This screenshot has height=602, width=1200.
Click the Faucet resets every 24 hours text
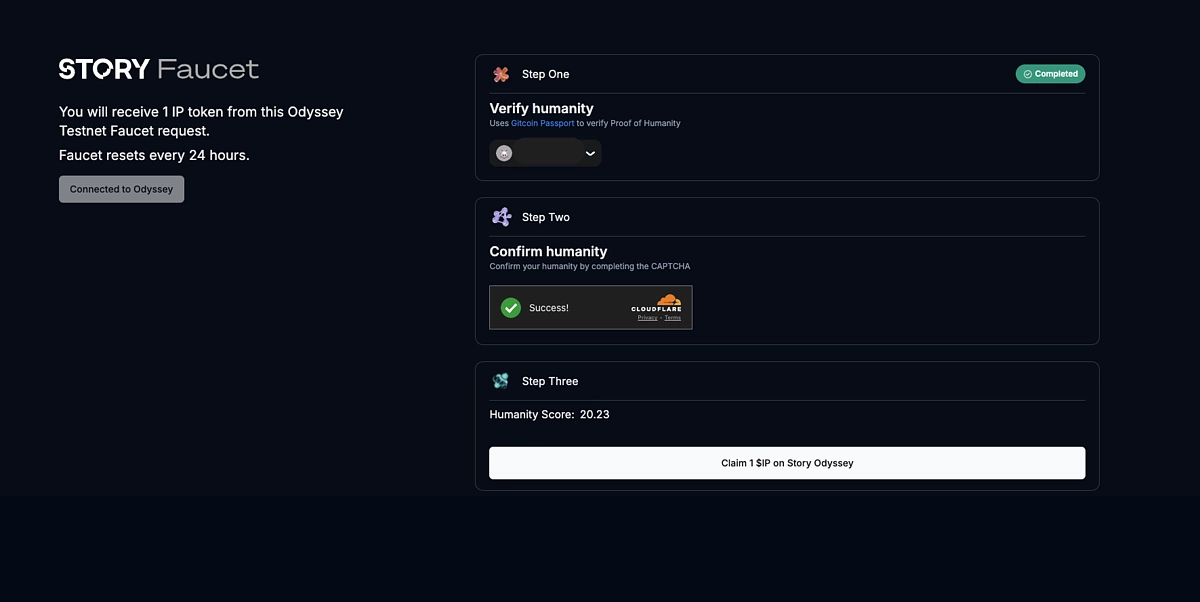tap(154, 155)
